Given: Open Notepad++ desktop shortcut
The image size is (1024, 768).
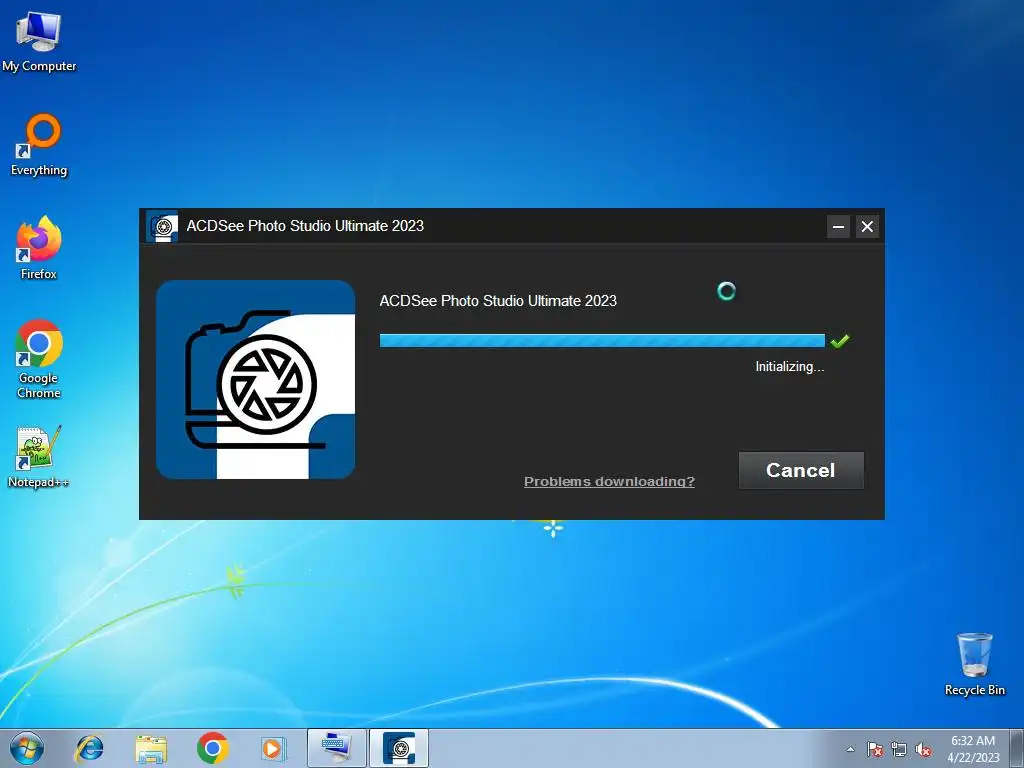Looking at the screenshot, I should pos(39,456).
